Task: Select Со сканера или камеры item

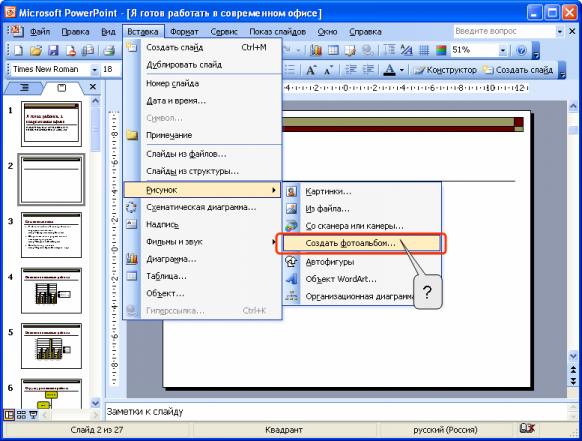Action: coord(362,226)
